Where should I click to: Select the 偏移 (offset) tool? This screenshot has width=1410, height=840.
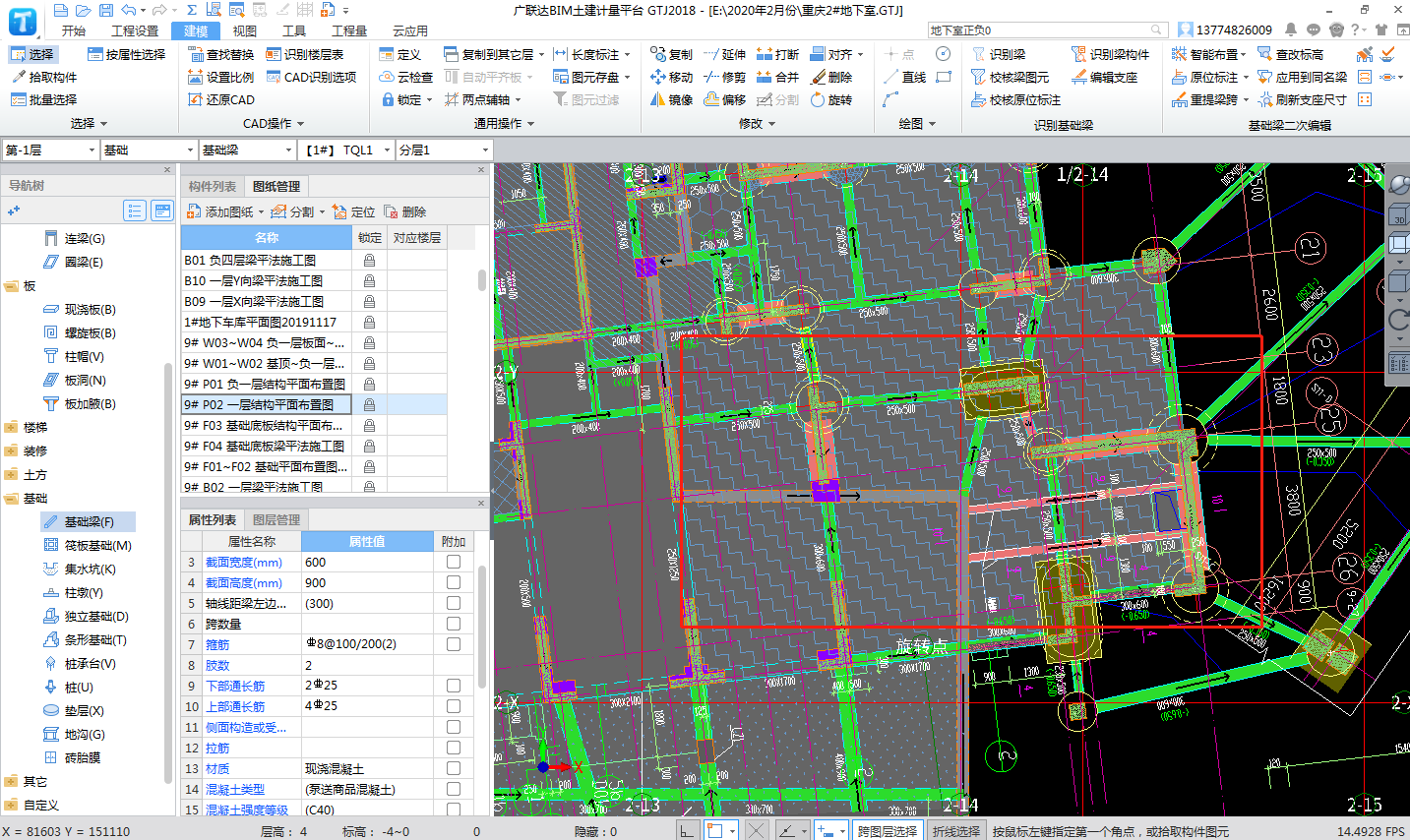coord(724,99)
